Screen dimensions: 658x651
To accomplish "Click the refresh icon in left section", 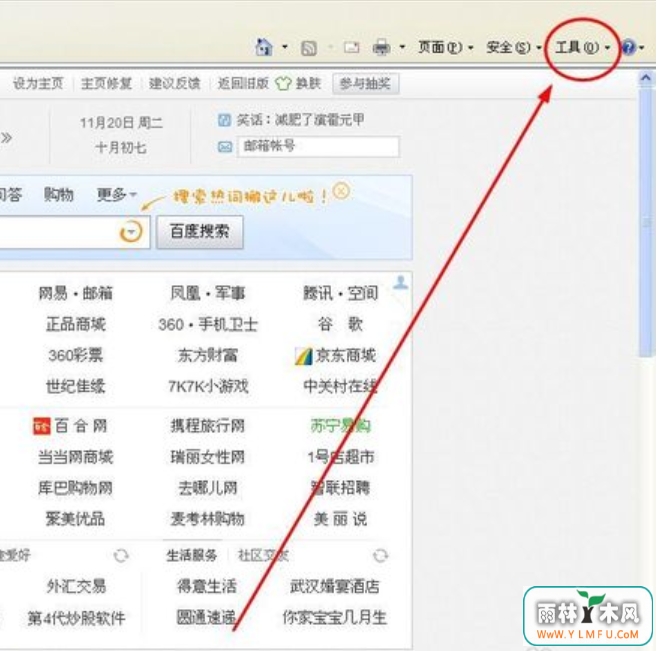I will point(121,556).
